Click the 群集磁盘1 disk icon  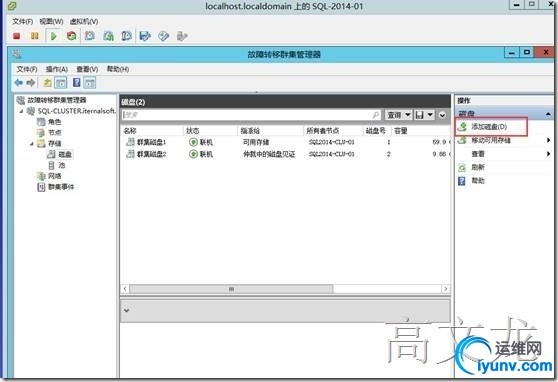click(131, 142)
